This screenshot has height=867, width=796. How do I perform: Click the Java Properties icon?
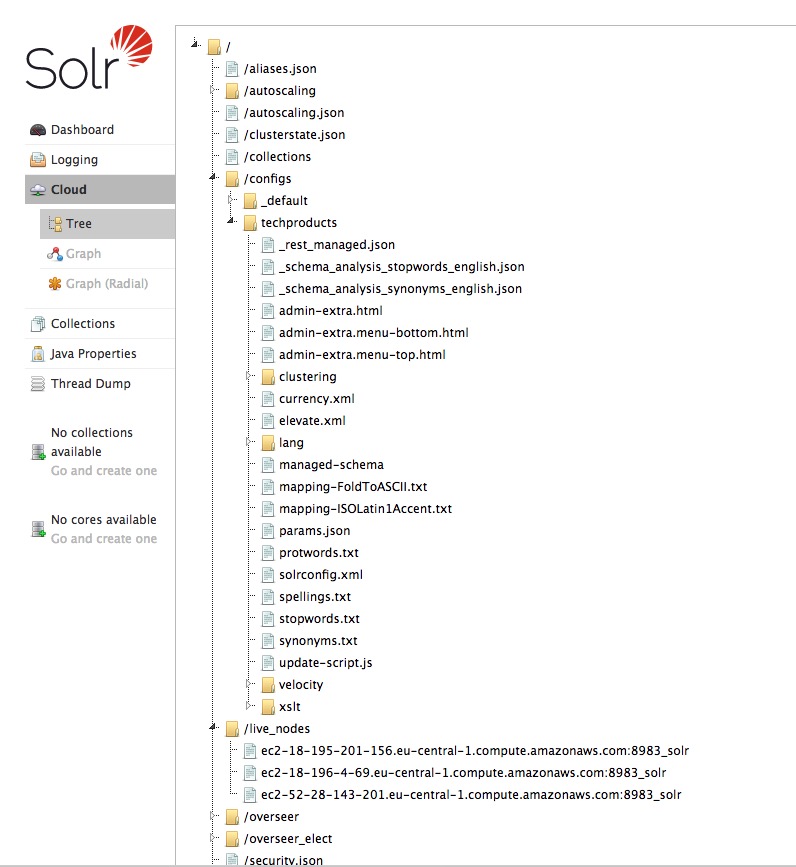pyautogui.click(x=38, y=354)
